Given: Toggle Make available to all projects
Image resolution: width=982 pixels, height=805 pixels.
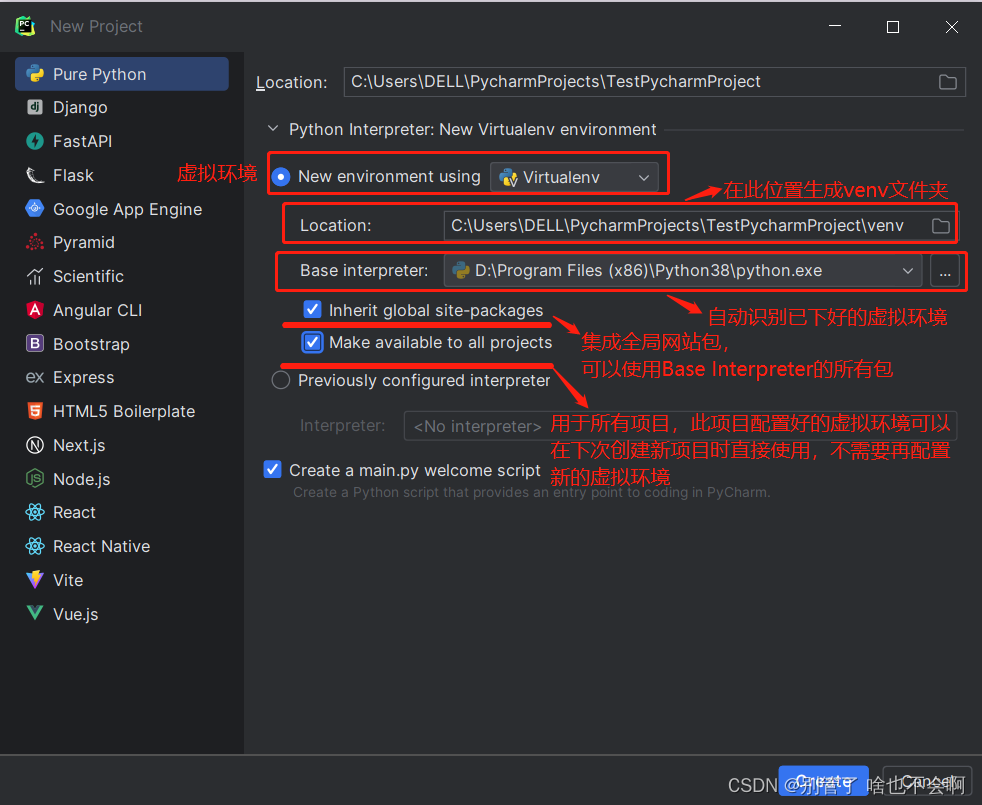Looking at the screenshot, I should click(x=313, y=343).
